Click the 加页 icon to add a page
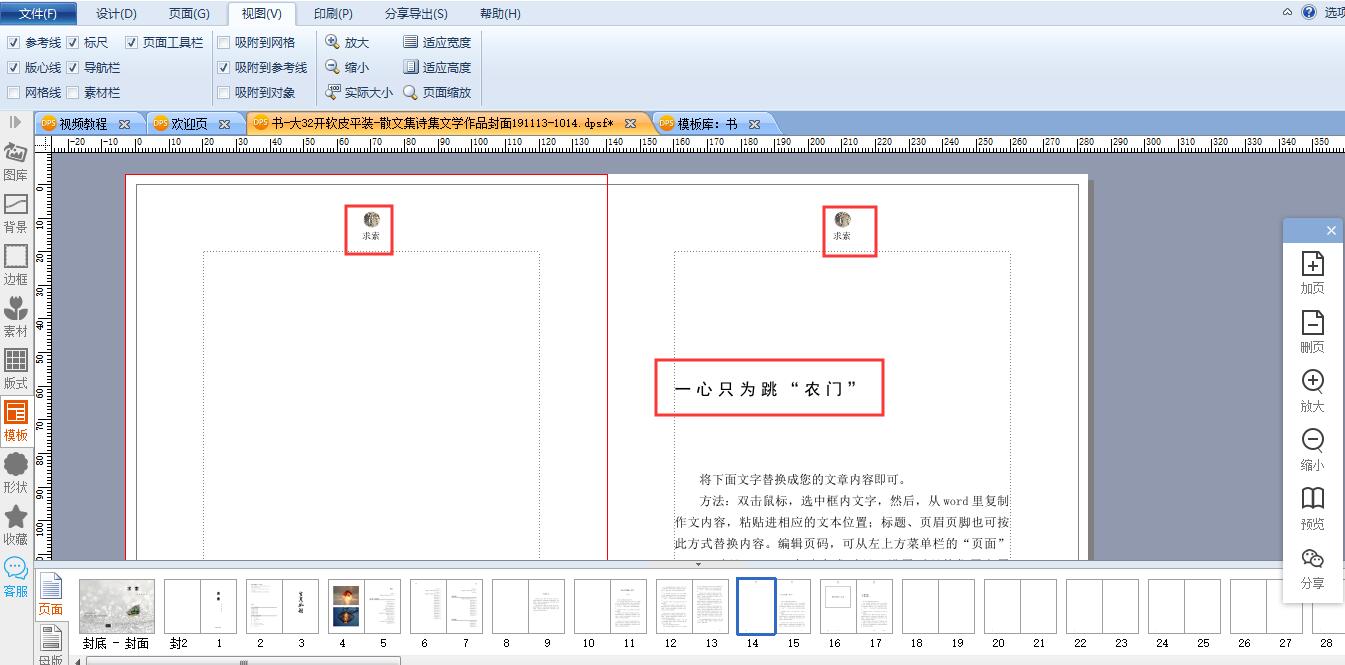The width and height of the screenshot is (1345, 665). pyautogui.click(x=1312, y=274)
